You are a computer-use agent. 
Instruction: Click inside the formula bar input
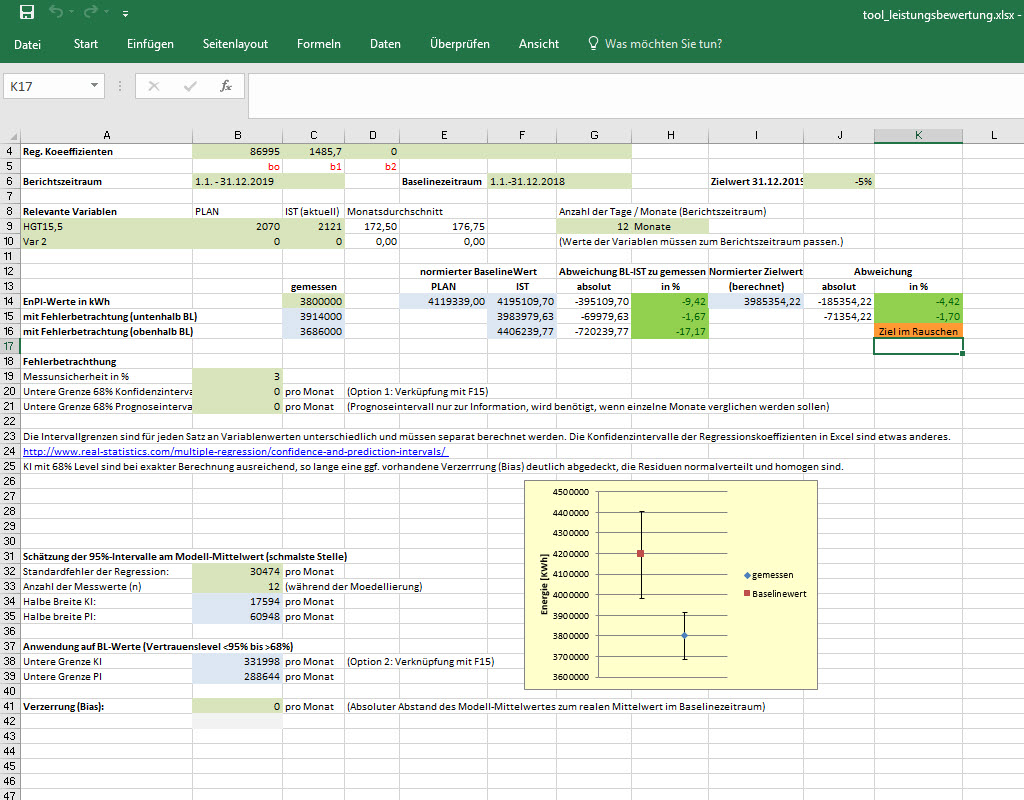pos(630,87)
